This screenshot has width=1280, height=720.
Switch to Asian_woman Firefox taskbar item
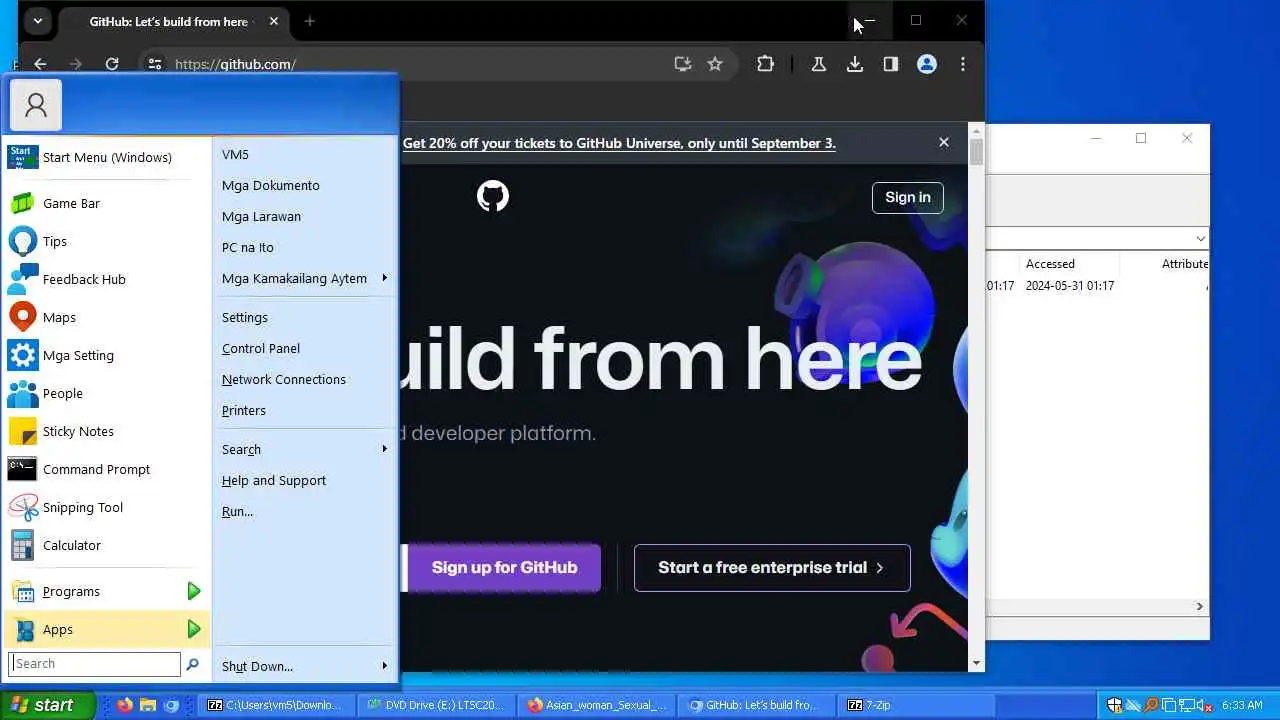click(596, 705)
